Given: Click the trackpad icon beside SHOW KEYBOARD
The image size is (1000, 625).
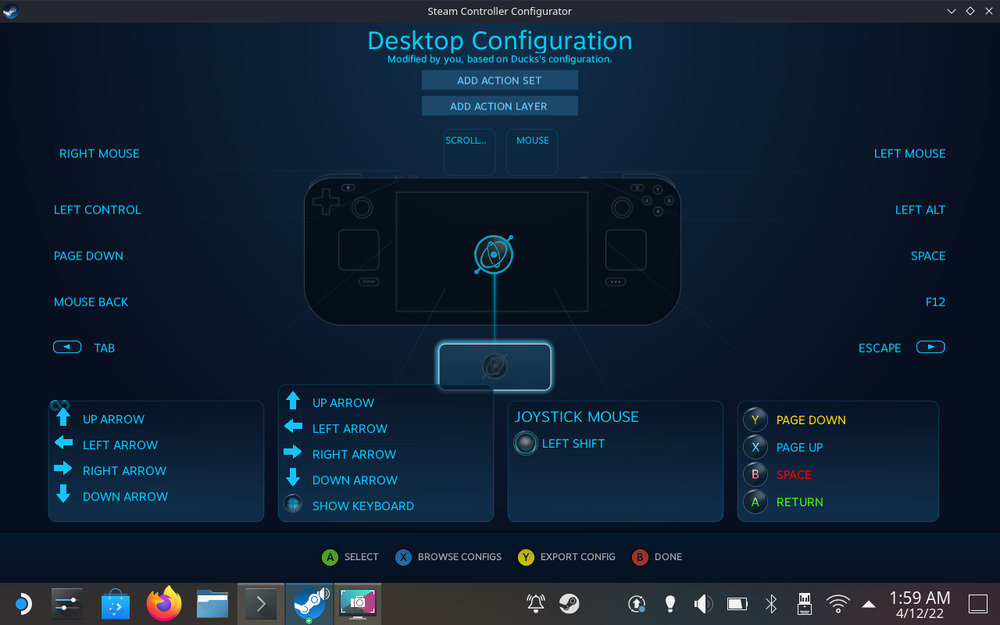Looking at the screenshot, I should pyautogui.click(x=293, y=504).
